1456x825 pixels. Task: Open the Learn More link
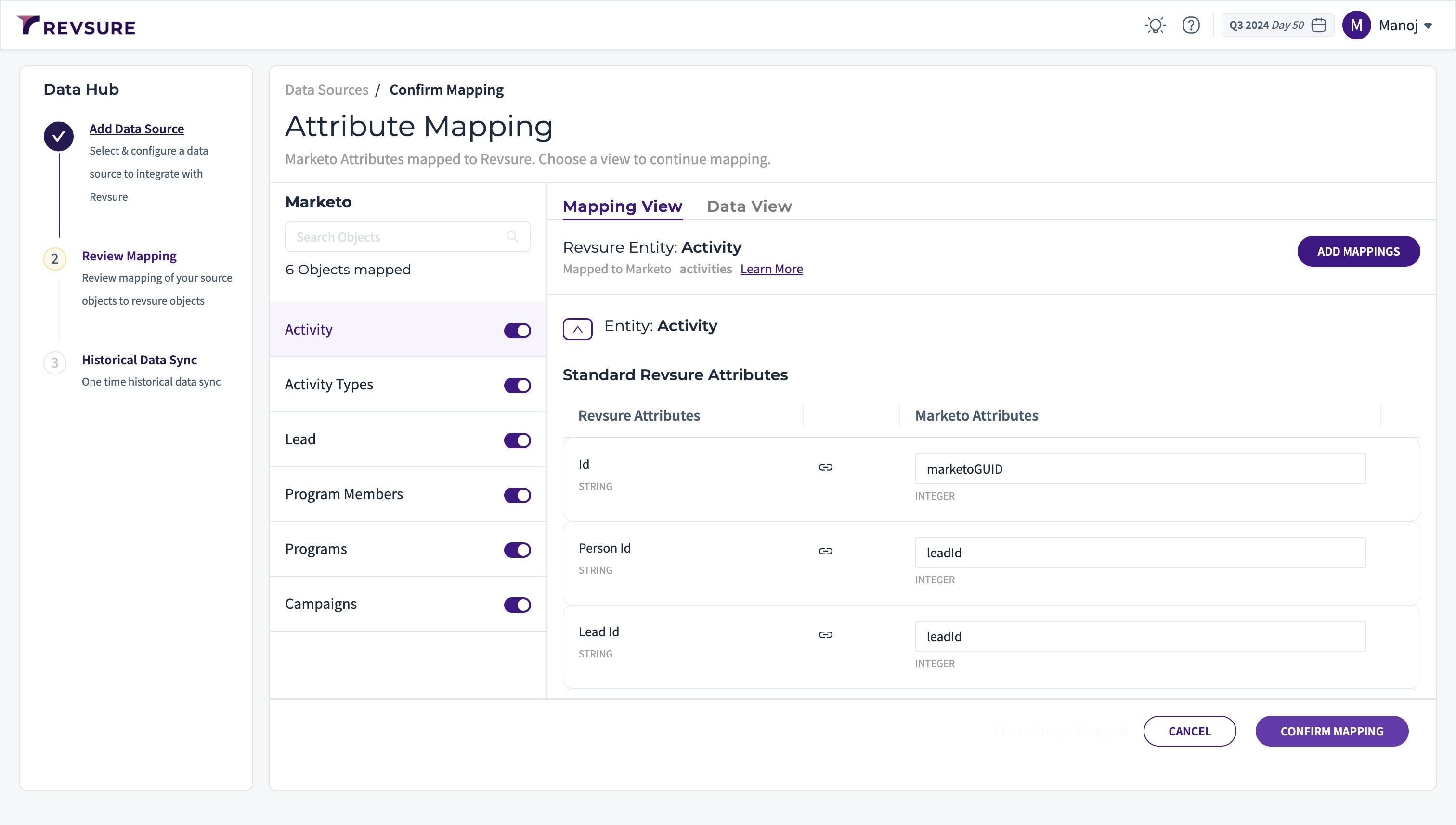point(771,269)
